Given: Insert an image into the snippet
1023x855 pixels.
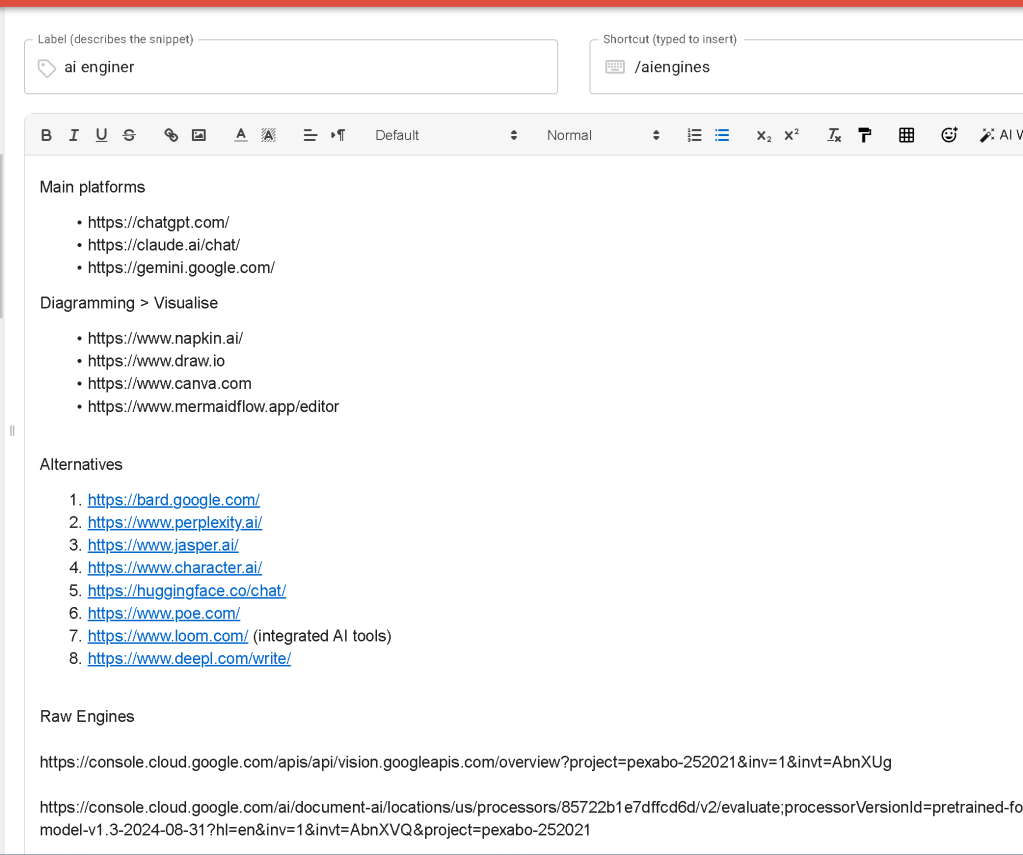Looking at the screenshot, I should tap(199, 135).
